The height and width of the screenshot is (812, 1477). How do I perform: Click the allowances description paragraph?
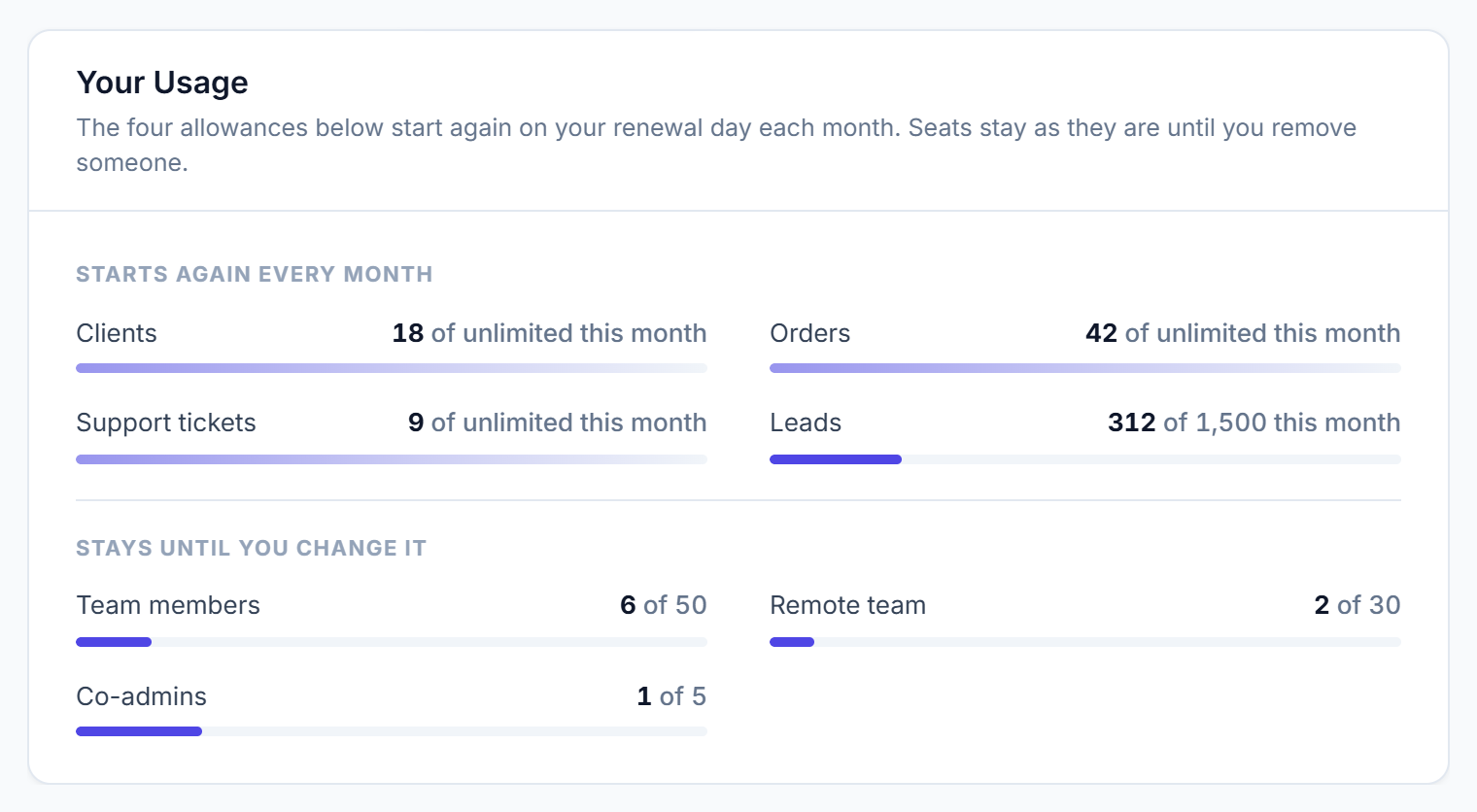click(x=716, y=145)
